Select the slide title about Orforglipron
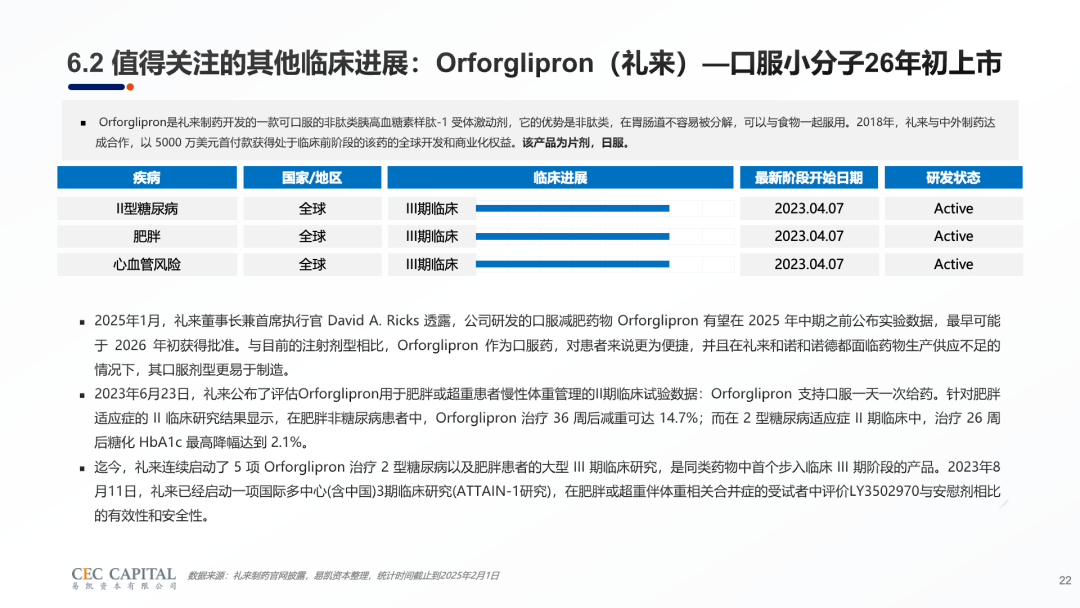The width and height of the screenshot is (1080, 608). point(534,62)
